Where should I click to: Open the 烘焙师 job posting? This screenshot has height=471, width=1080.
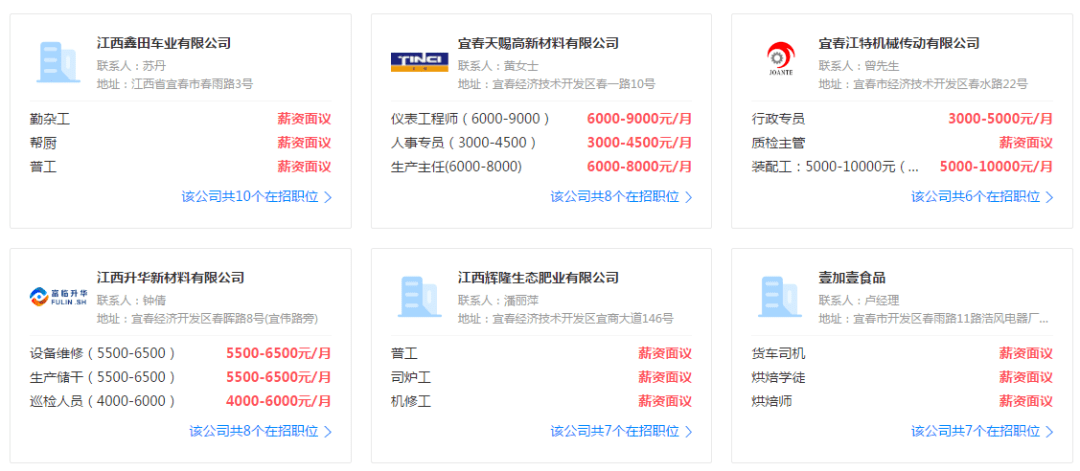coord(771,401)
